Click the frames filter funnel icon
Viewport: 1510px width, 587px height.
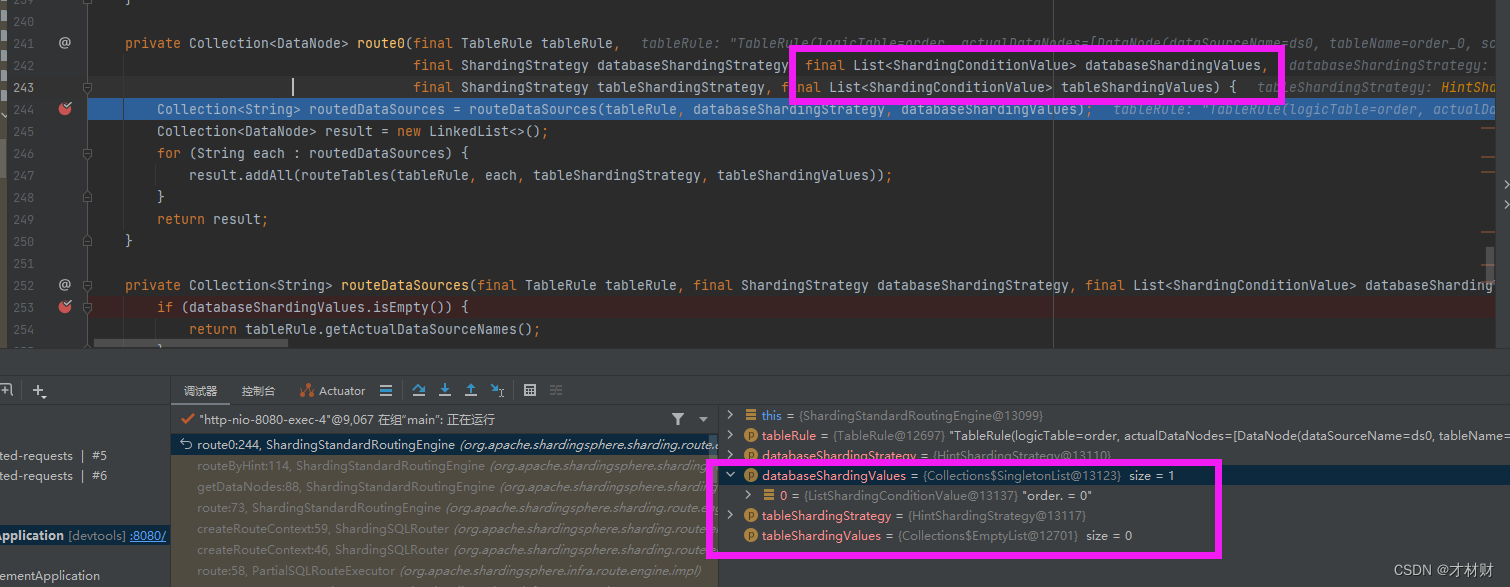tap(678, 418)
